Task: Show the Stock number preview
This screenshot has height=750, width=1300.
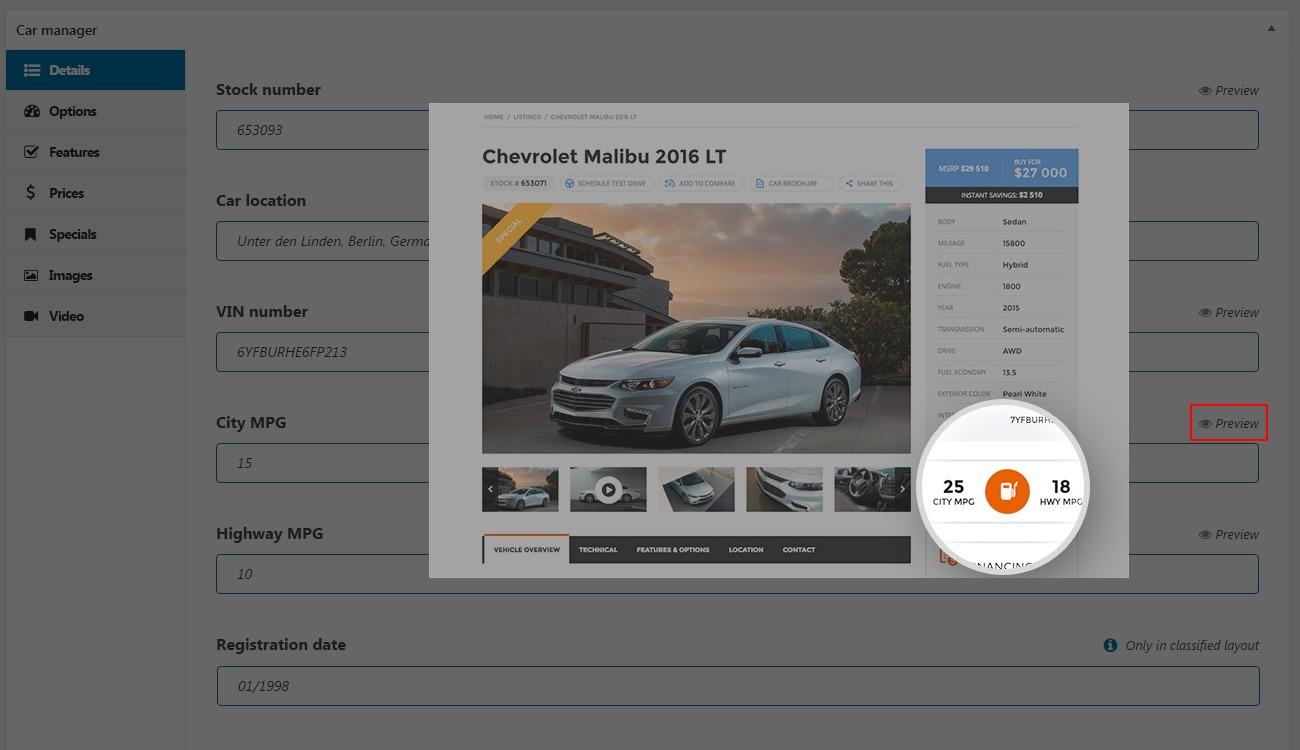Action: pos(1228,90)
